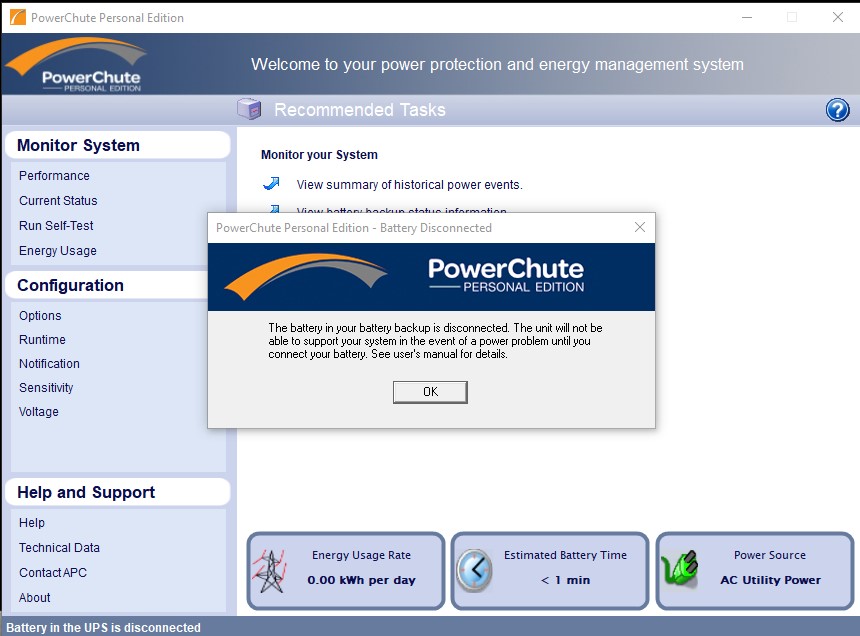Open Configuration Options
This screenshot has width=860, height=636.
pyautogui.click(x=40, y=316)
